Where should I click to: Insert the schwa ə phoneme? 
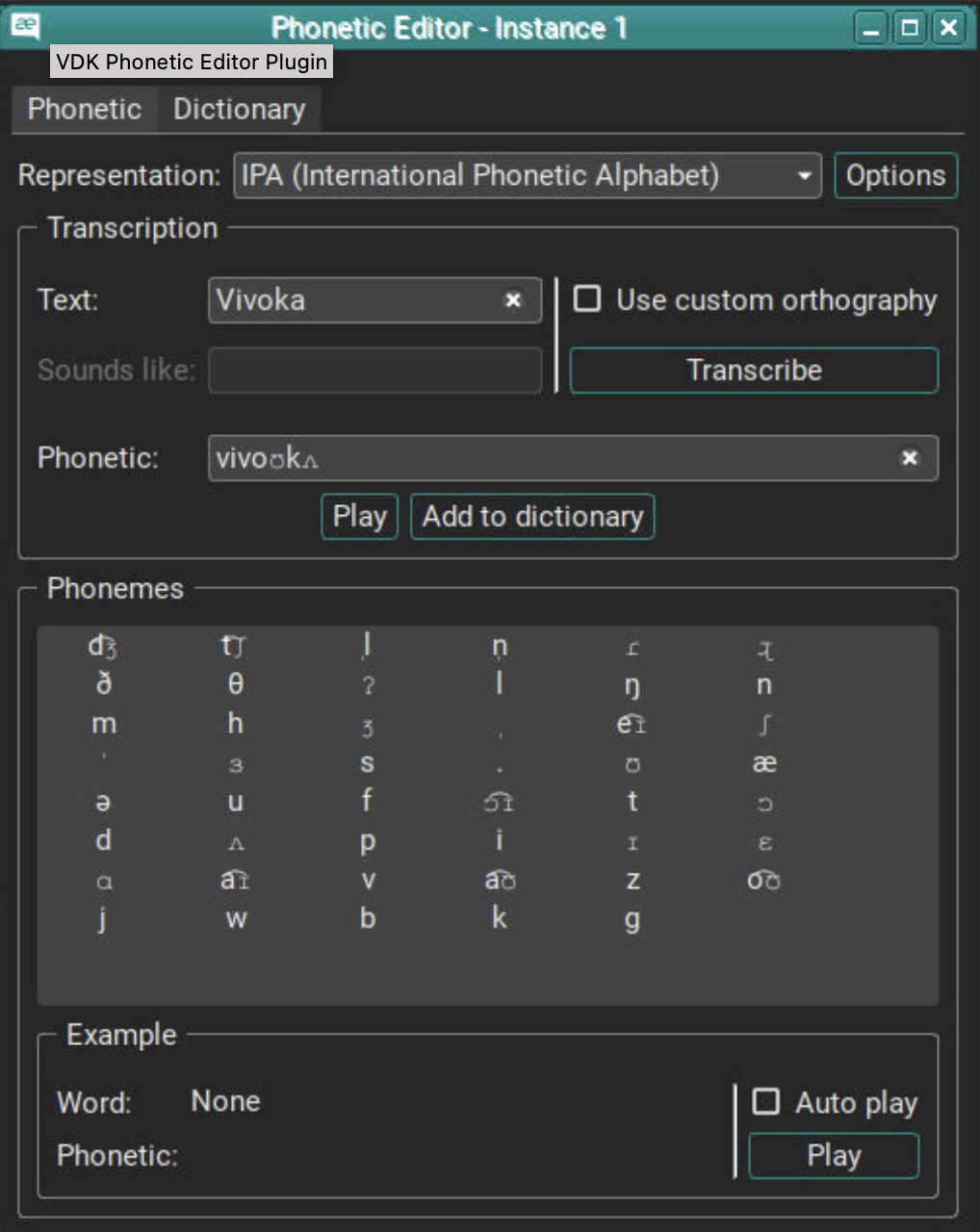(x=103, y=803)
